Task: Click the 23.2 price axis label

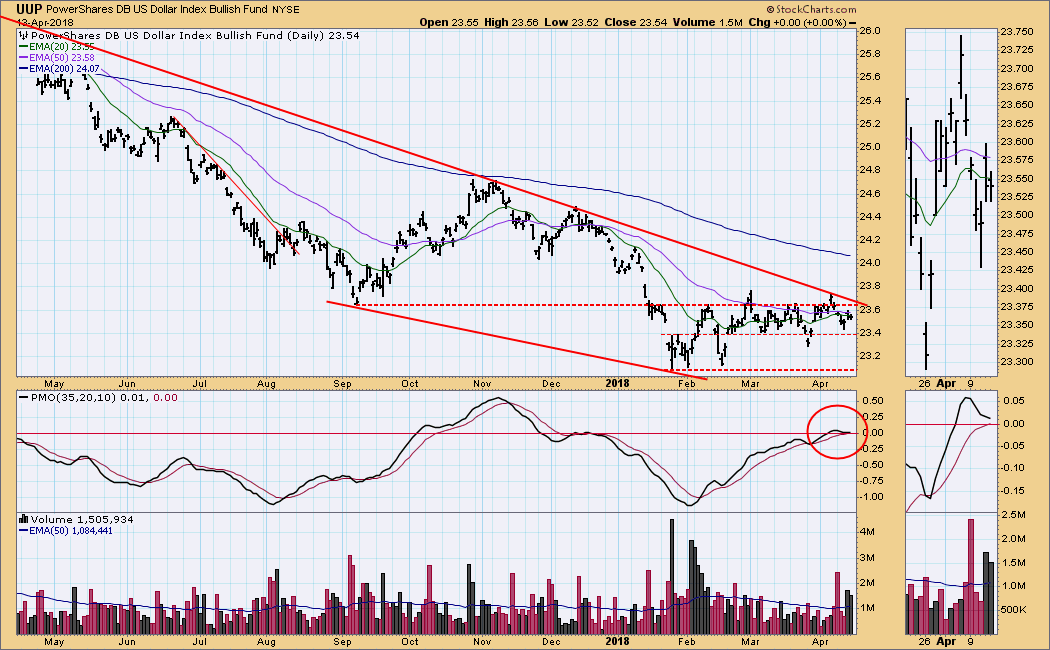Action: click(869, 355)
